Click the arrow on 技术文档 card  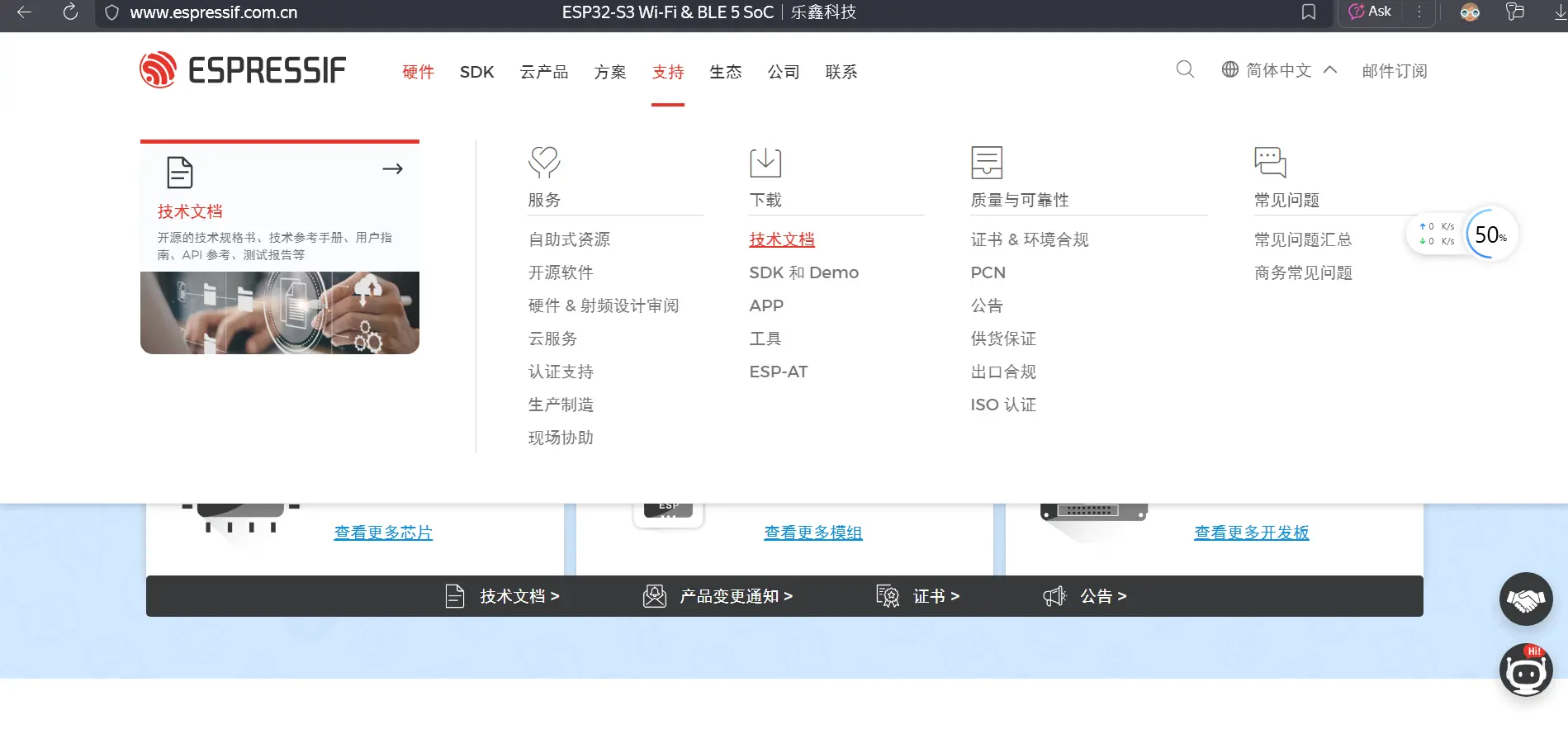tap(392, 168)
